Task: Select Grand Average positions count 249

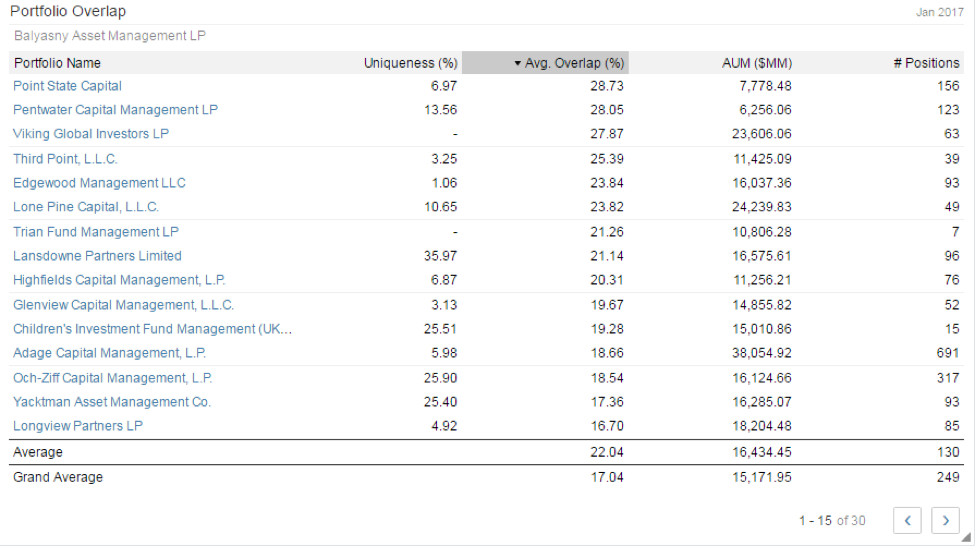Action: 948,477
